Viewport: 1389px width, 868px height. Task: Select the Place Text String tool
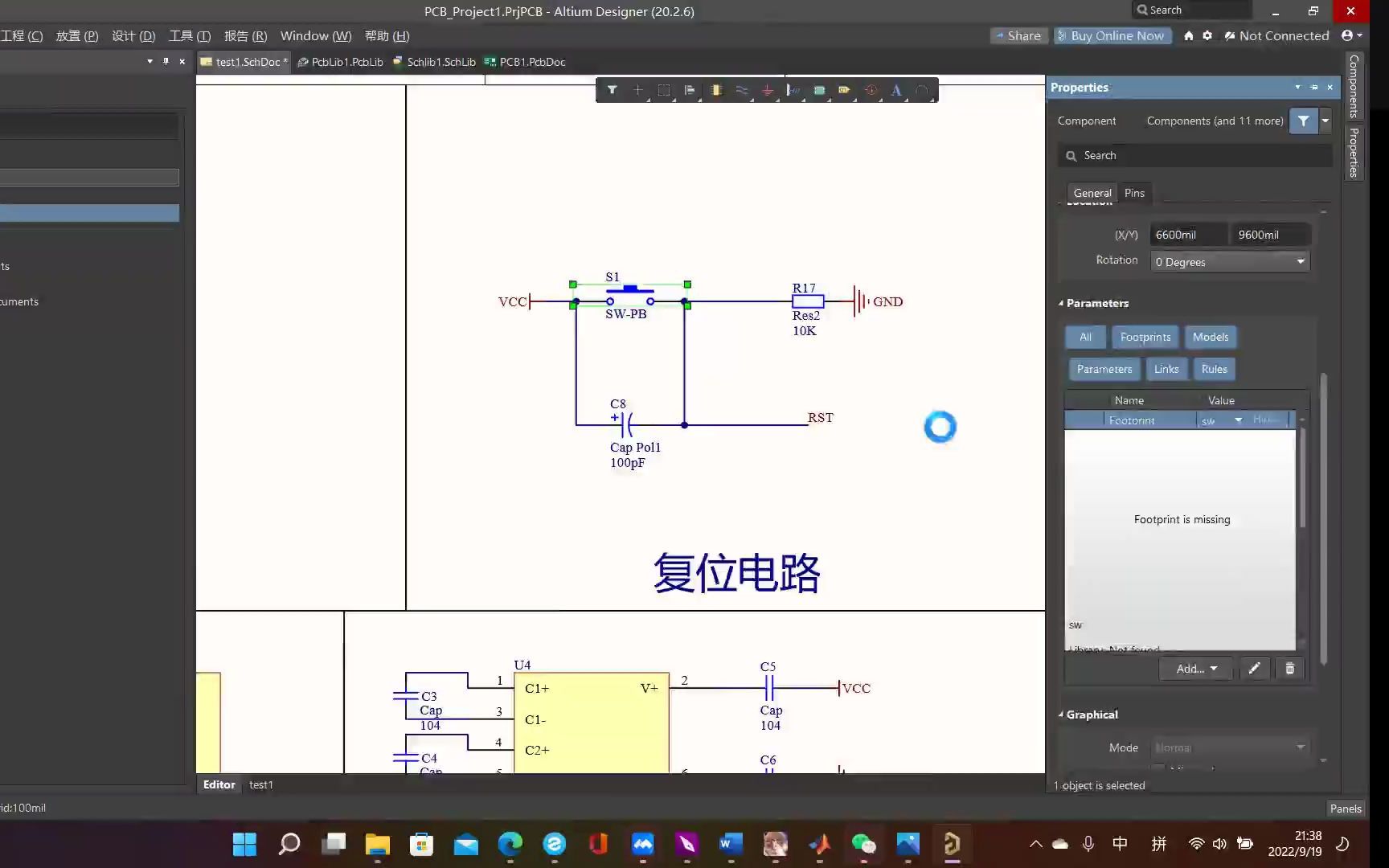[896, 90]
